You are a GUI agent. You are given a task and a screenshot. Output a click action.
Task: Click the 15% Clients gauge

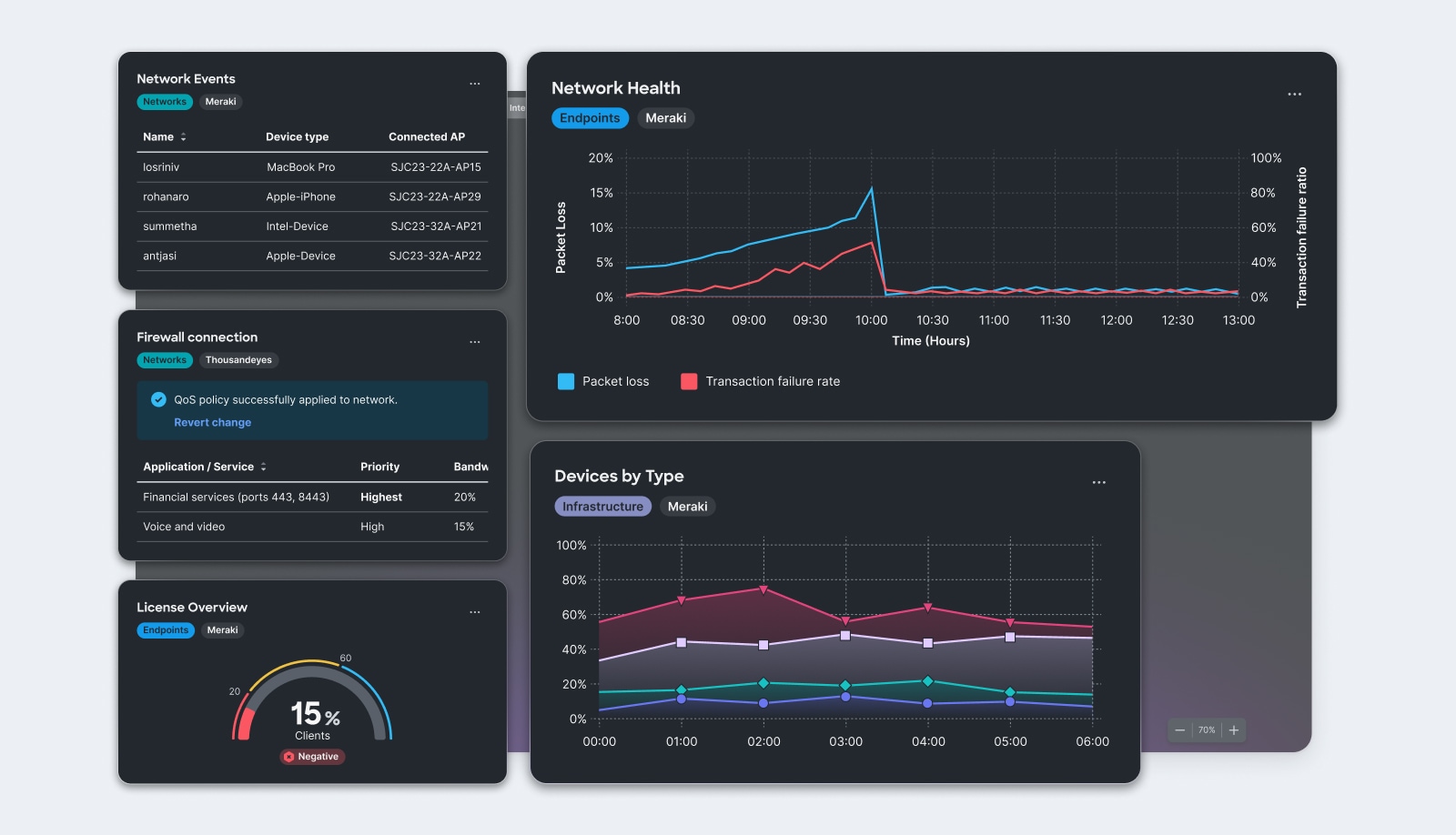[312, 700]
